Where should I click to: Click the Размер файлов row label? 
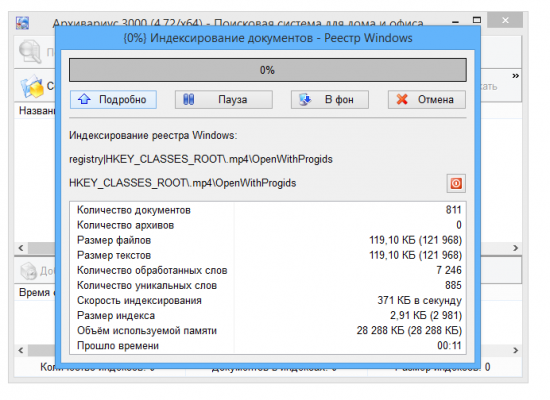pyautogui.click(x=114, y=240)
